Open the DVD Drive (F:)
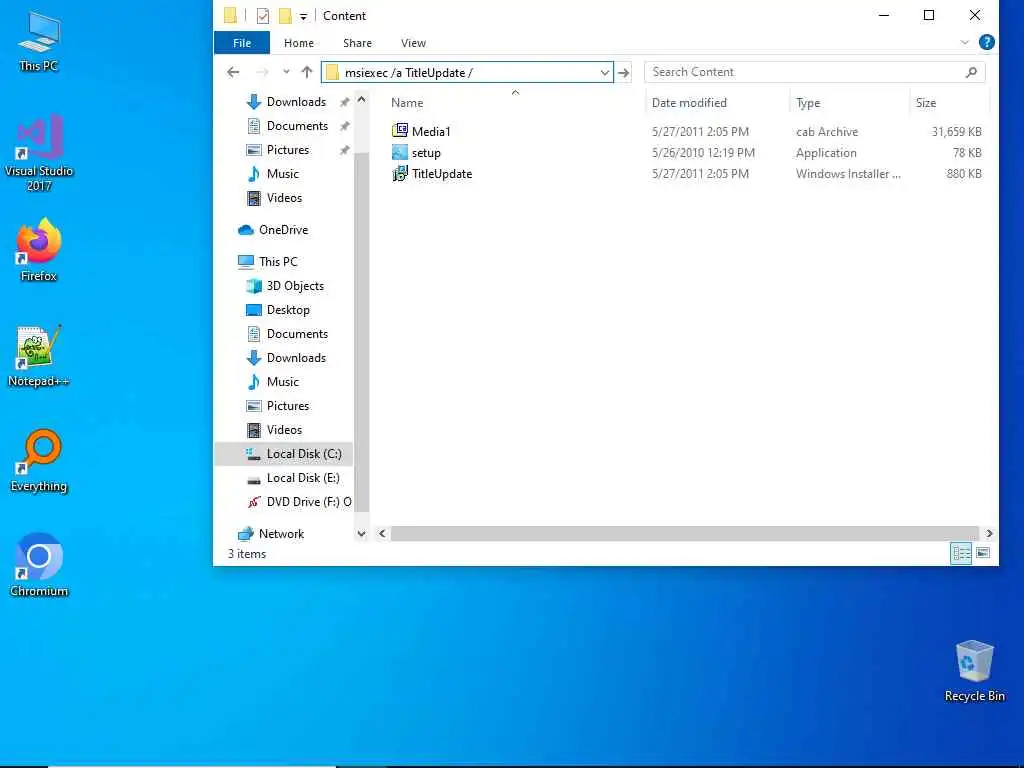The width and height of the screenshot is (1024, 768). click(x=298, y=502)
